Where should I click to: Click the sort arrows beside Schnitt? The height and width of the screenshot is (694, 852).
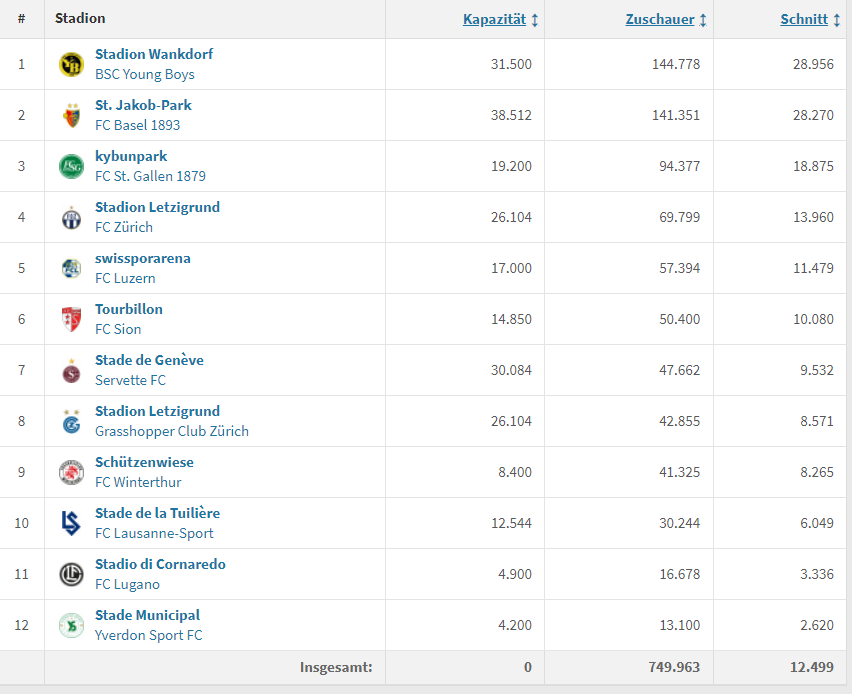point(837,20)
